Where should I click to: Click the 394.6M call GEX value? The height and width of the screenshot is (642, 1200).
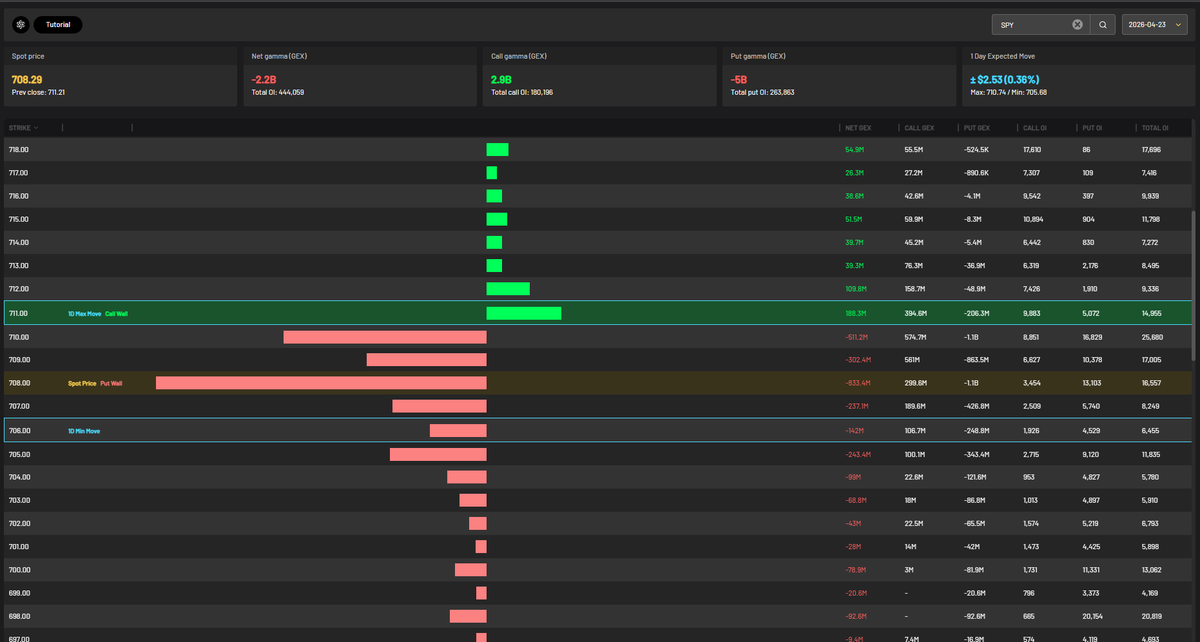(916, 313)
